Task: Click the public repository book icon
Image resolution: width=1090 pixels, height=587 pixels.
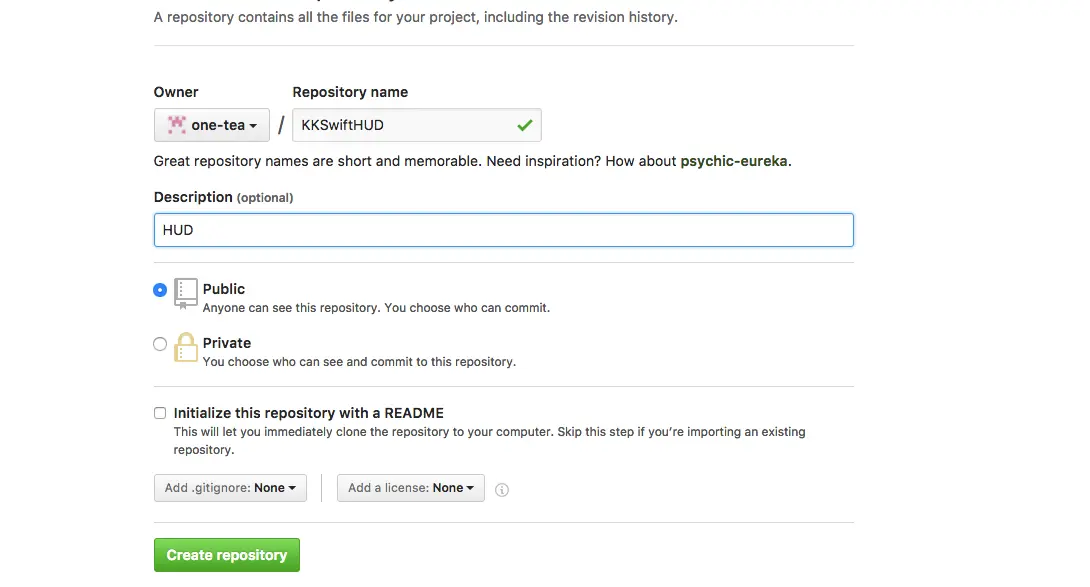Action: click(186, 294)
